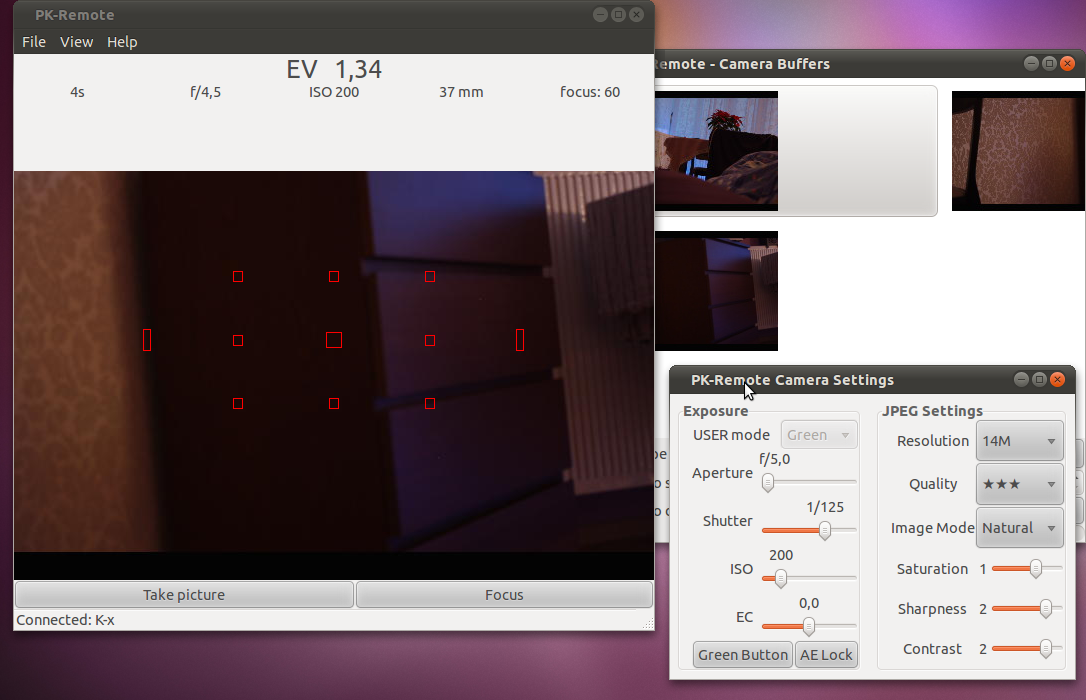The height and width of the screenshot is (700, 1086).
Task: Expand the Quality stars dropdown
Action: tap(1019, 484)
